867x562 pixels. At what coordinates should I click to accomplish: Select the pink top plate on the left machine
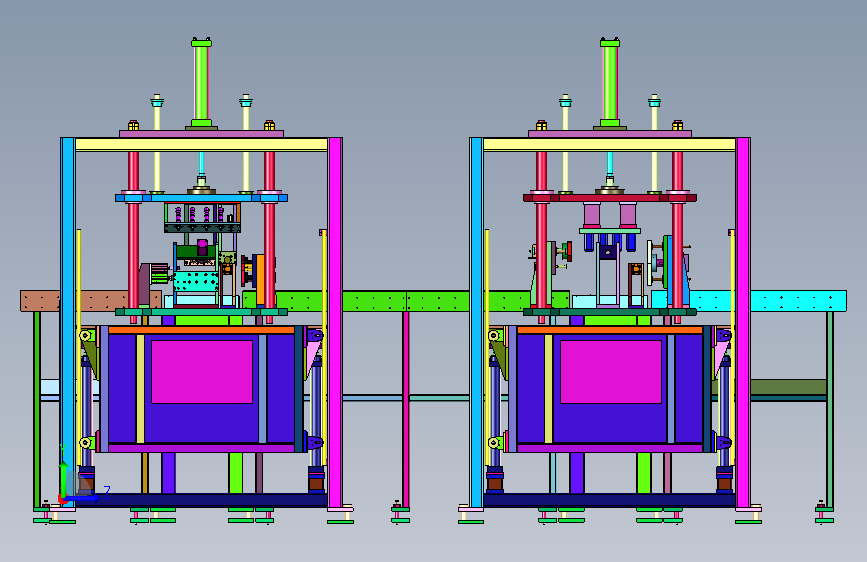click(x=201, y=134)
